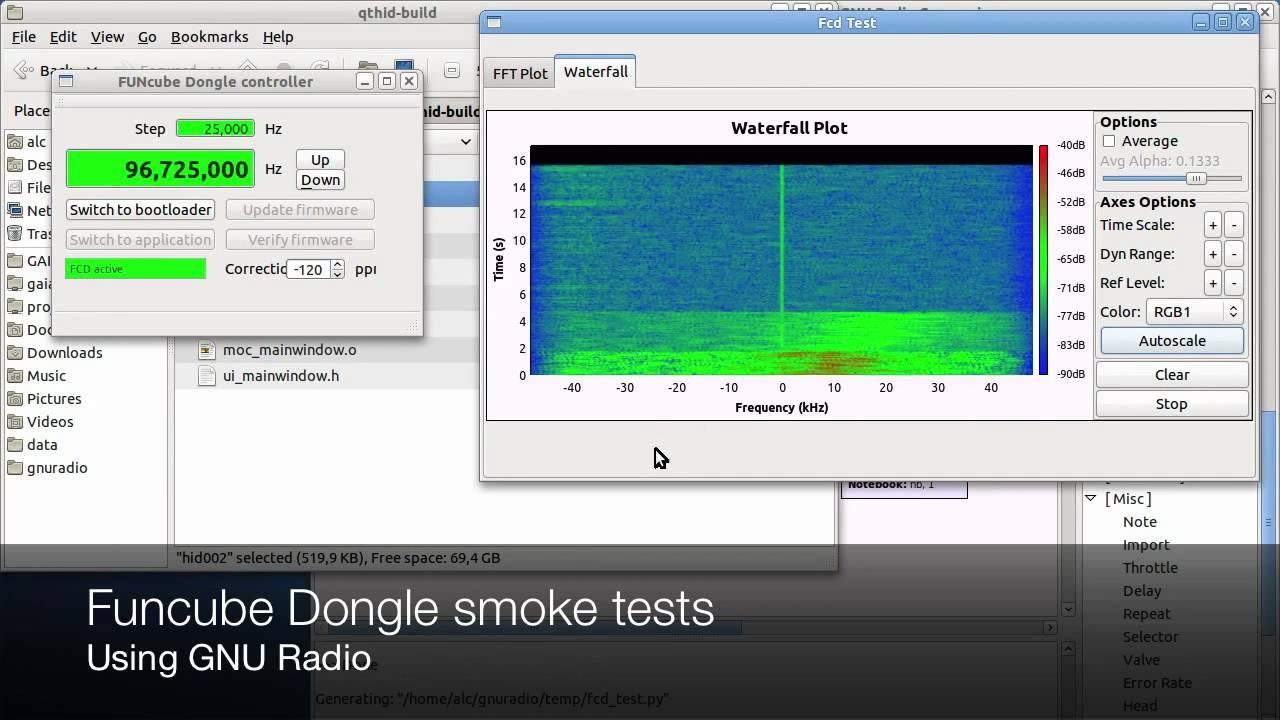
Task: Open data folder in sidebar
Action: click(42, 445)
